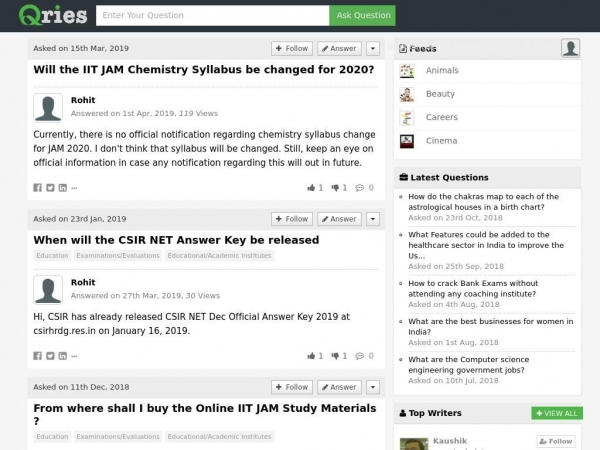Show more share options for Chemistry Syllabus answer
The width and height of the screenshot is (600, 450).
point(74,188)
